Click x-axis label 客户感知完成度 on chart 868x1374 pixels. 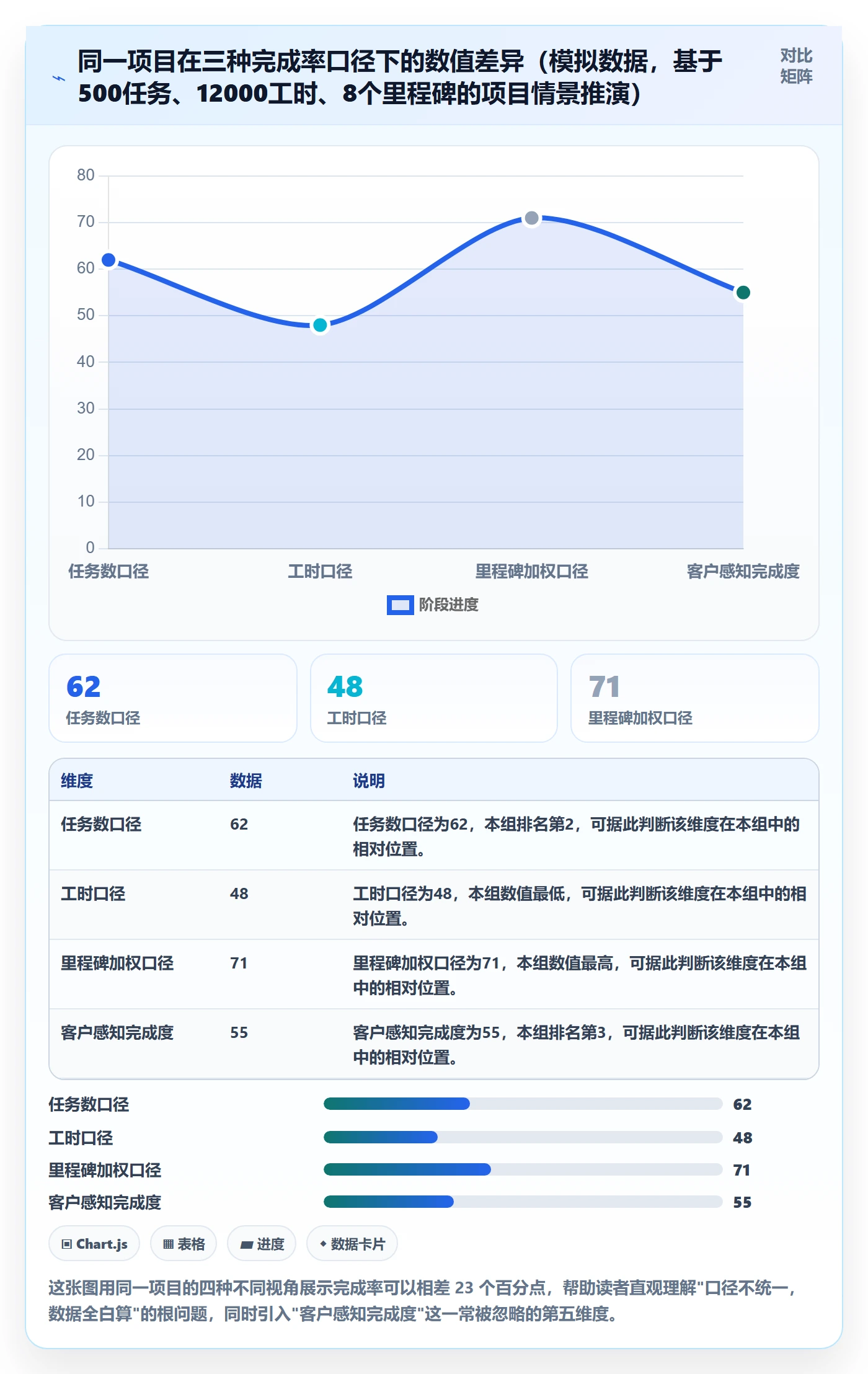pos(743,571)
